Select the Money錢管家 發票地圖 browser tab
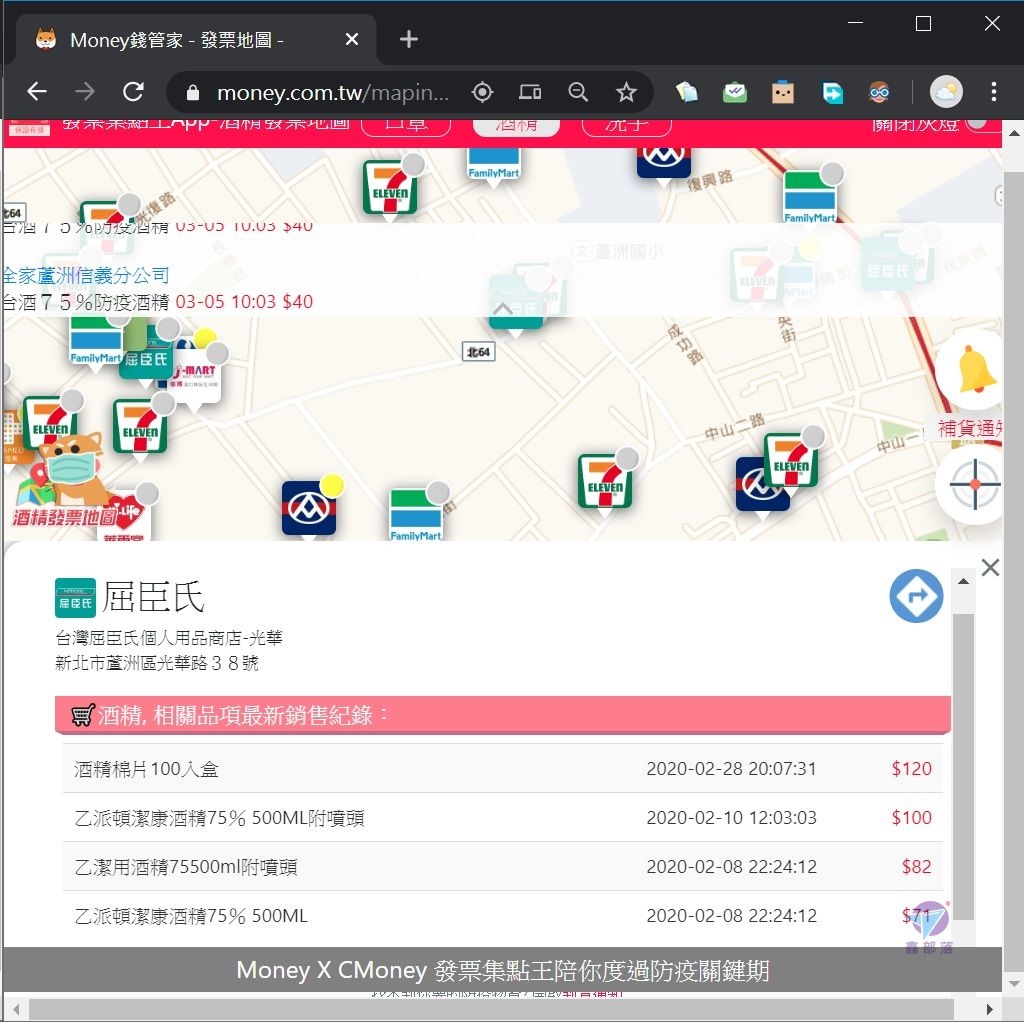 196,40
